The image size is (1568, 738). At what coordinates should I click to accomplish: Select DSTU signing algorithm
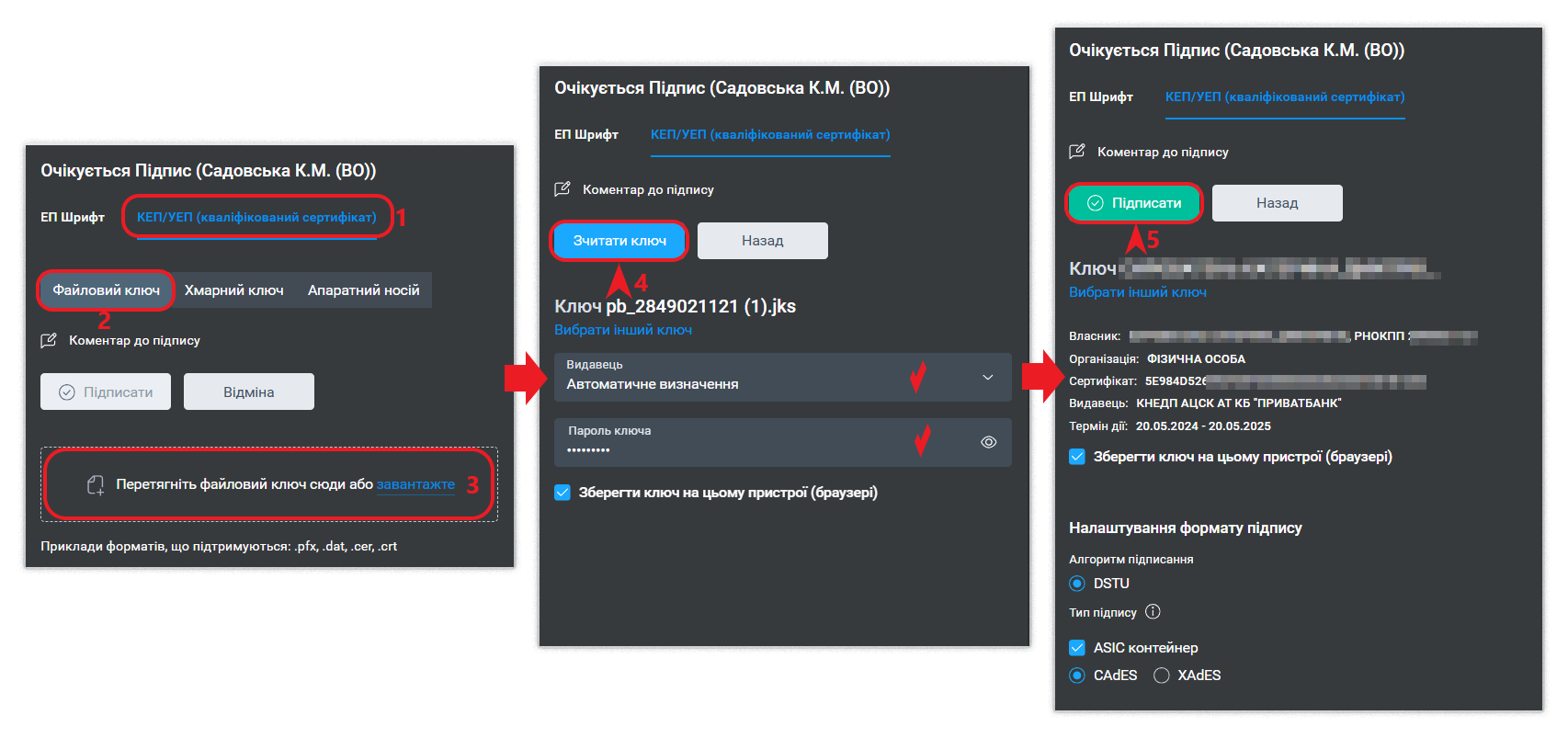pyautogui.click(x=1077, y=584)
